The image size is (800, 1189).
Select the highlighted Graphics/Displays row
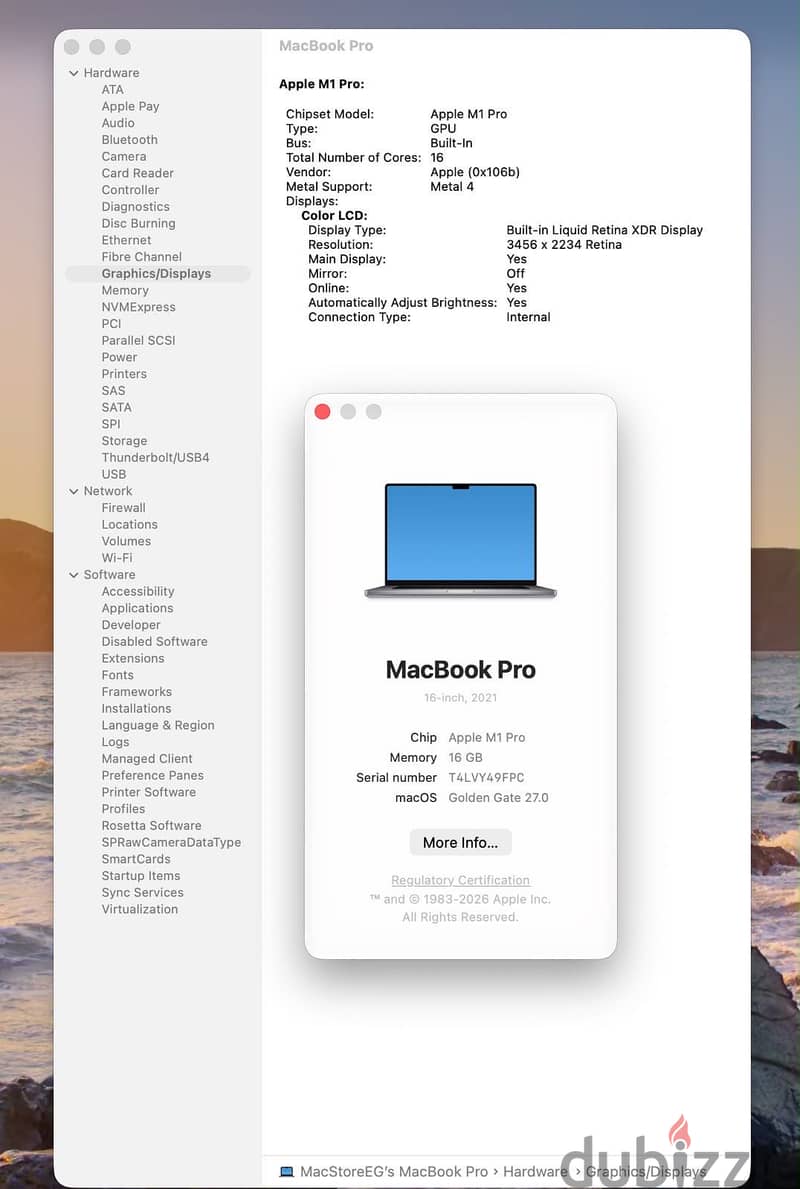pos(158,274)
